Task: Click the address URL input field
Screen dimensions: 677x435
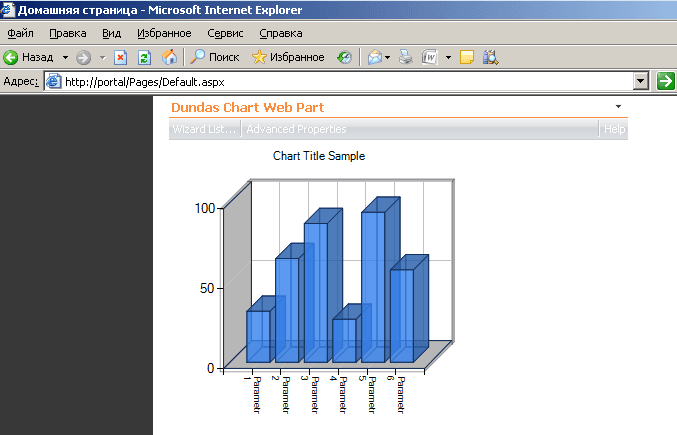Action: pyautogui.click(x=348, y=82)
